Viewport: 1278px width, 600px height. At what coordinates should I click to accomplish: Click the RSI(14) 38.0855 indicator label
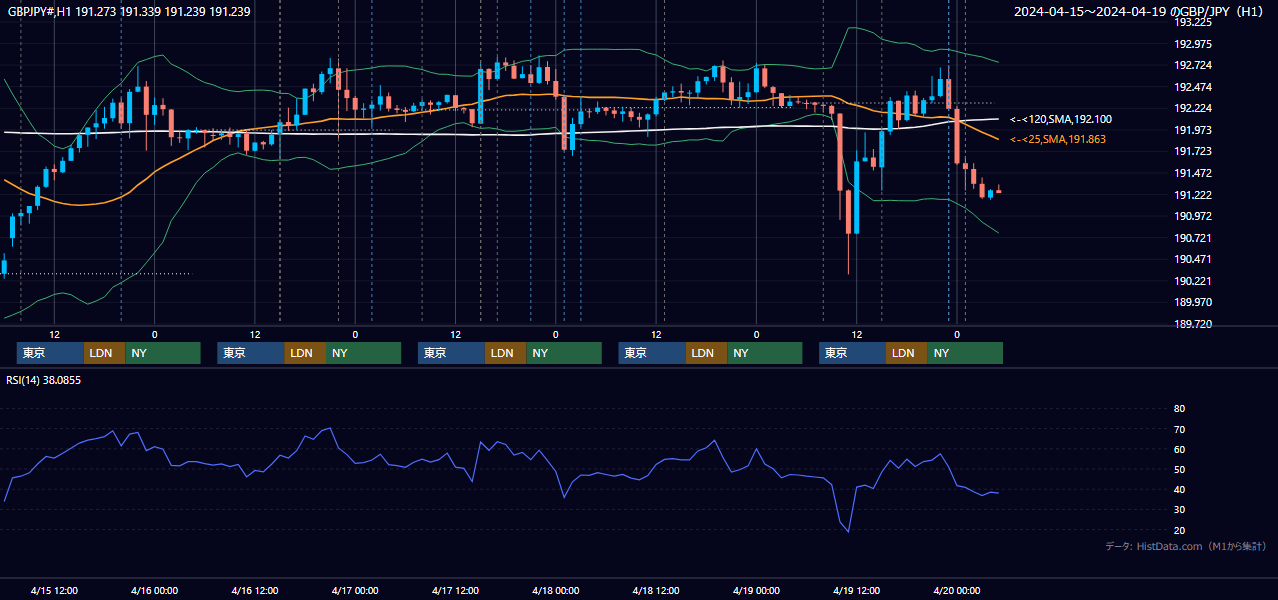click(x=44, y=380)
